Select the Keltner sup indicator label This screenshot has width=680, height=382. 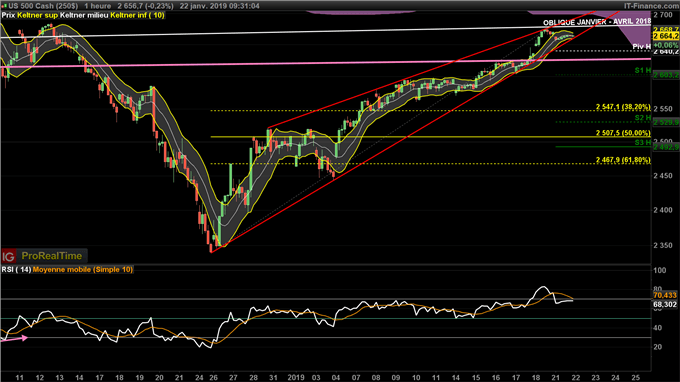(38, 15)
